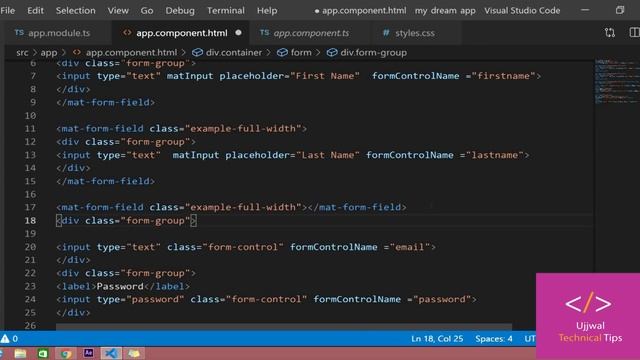Restore down the Visual Studio Code window
The image size is (640, 360).
coord(620,10)
